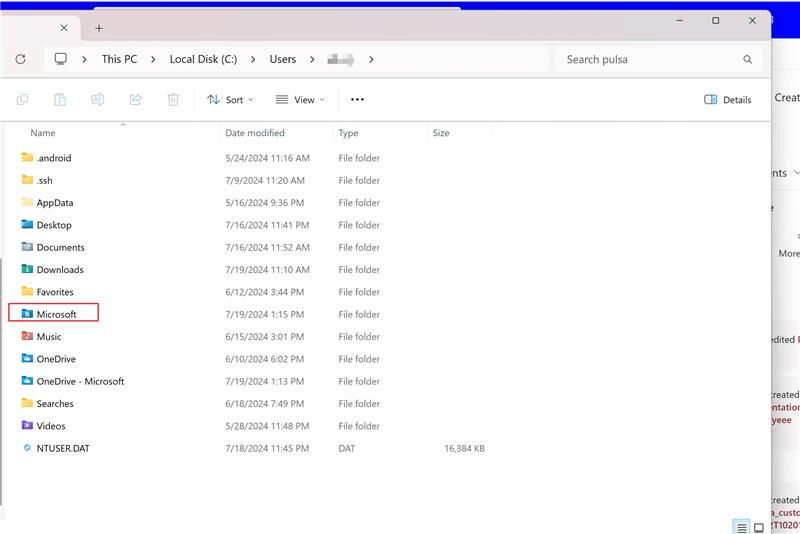Click the search magnifier icon
Image resolution: width=800 pixels, height=534 pixels.
coord(747,59)
